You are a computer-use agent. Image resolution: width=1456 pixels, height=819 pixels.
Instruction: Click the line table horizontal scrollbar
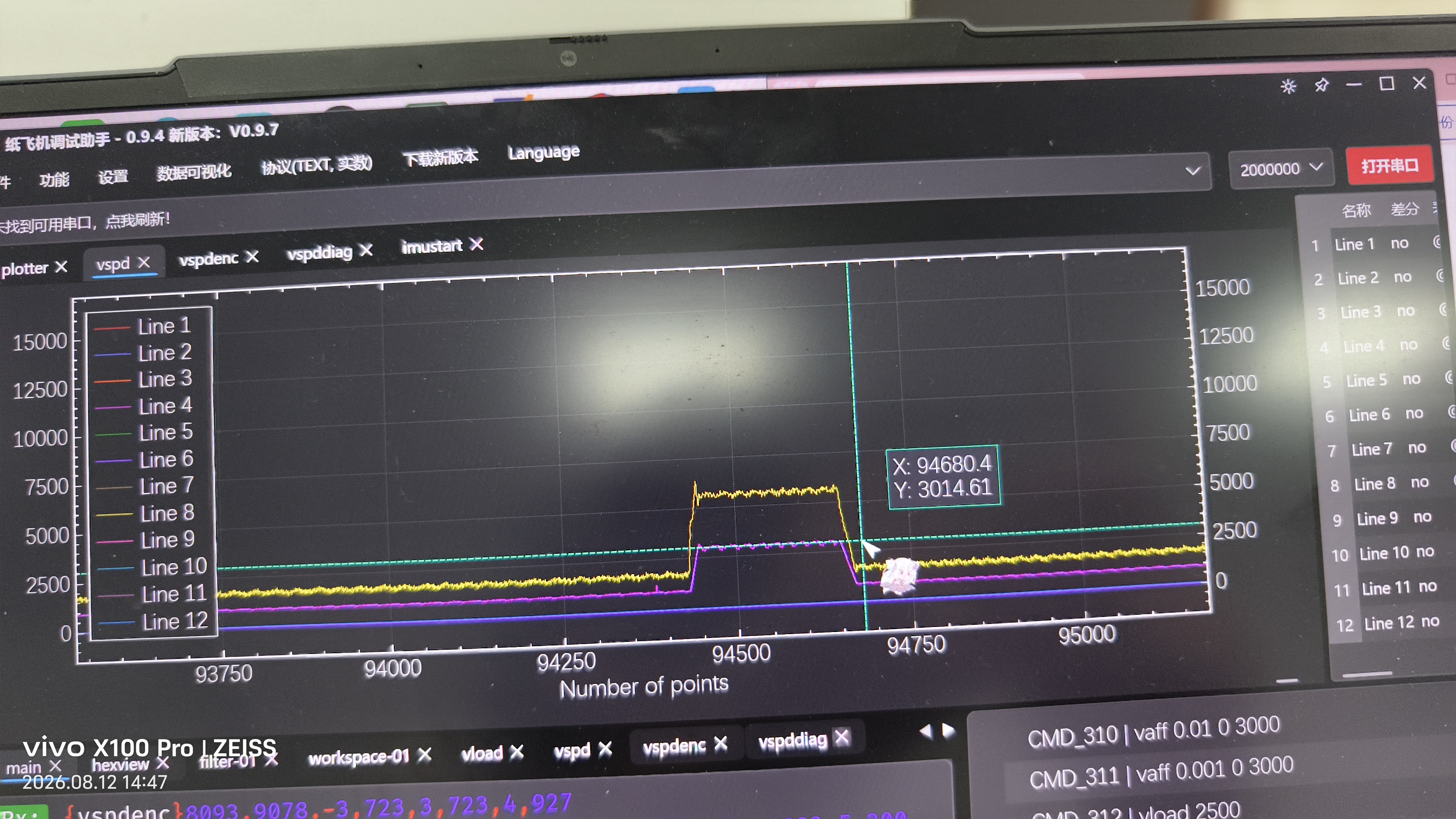coord(1367,674)
